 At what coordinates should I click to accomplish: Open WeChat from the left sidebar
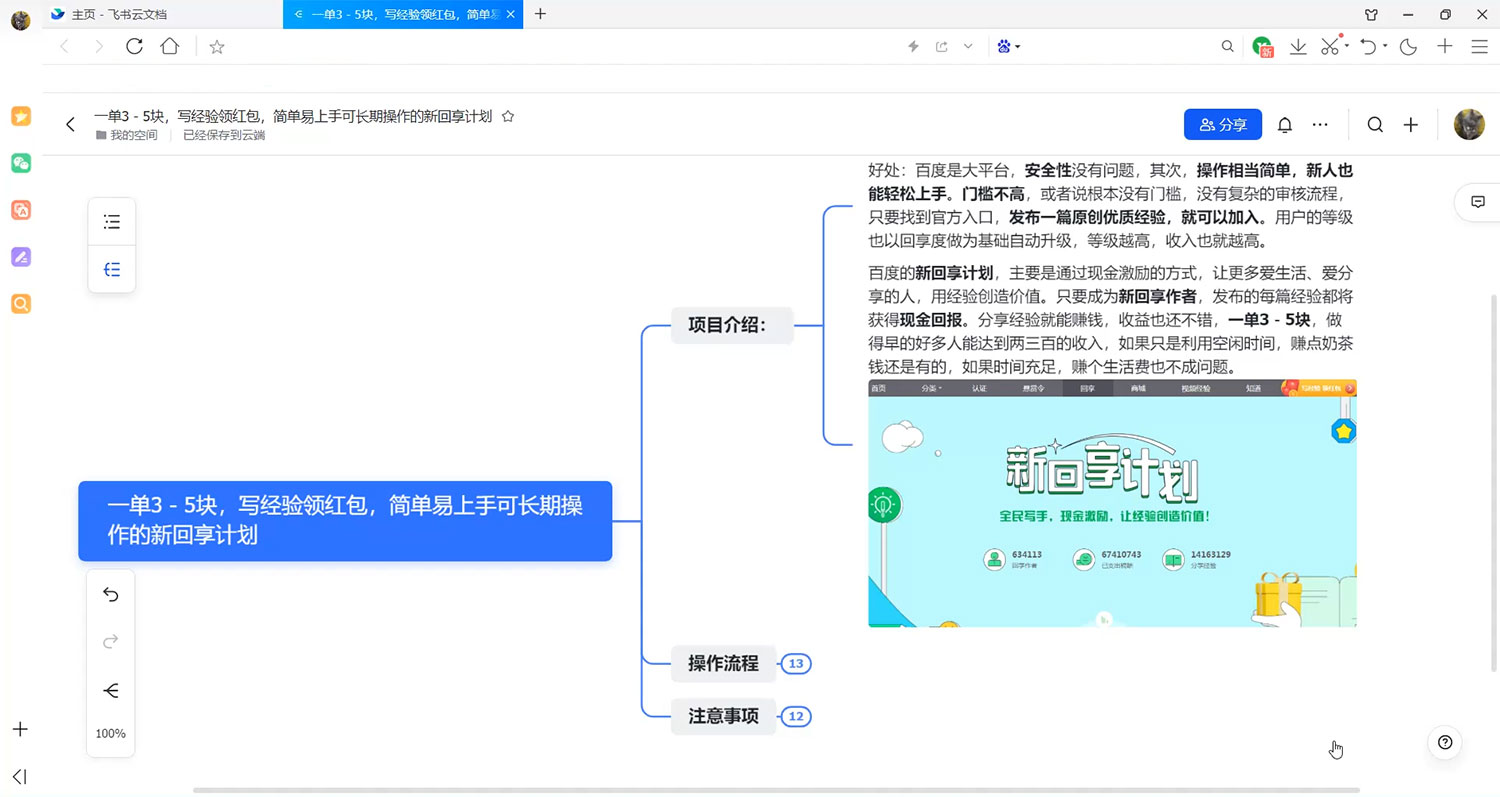21,163
